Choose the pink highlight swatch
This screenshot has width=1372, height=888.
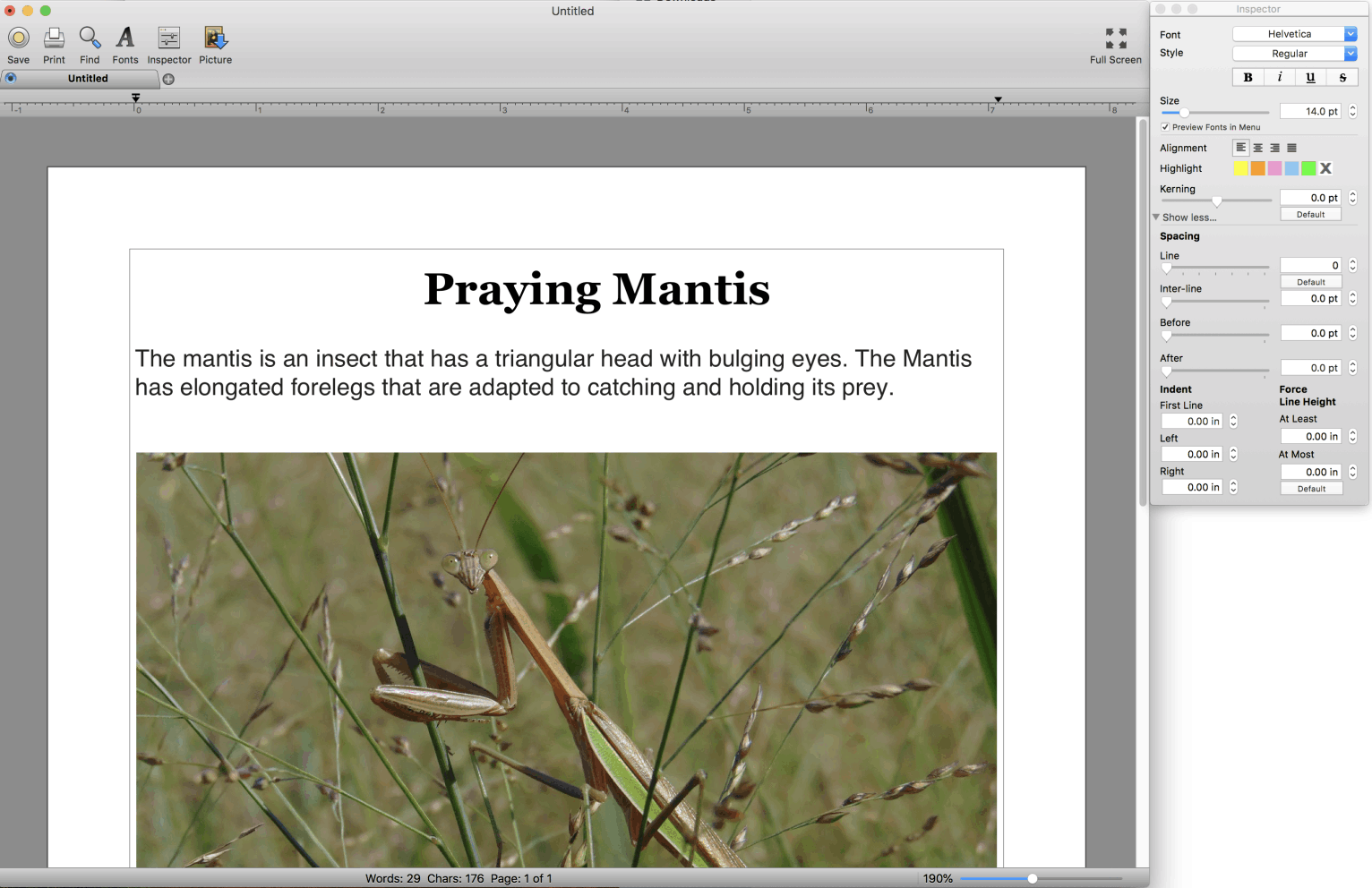point(1274,168)
